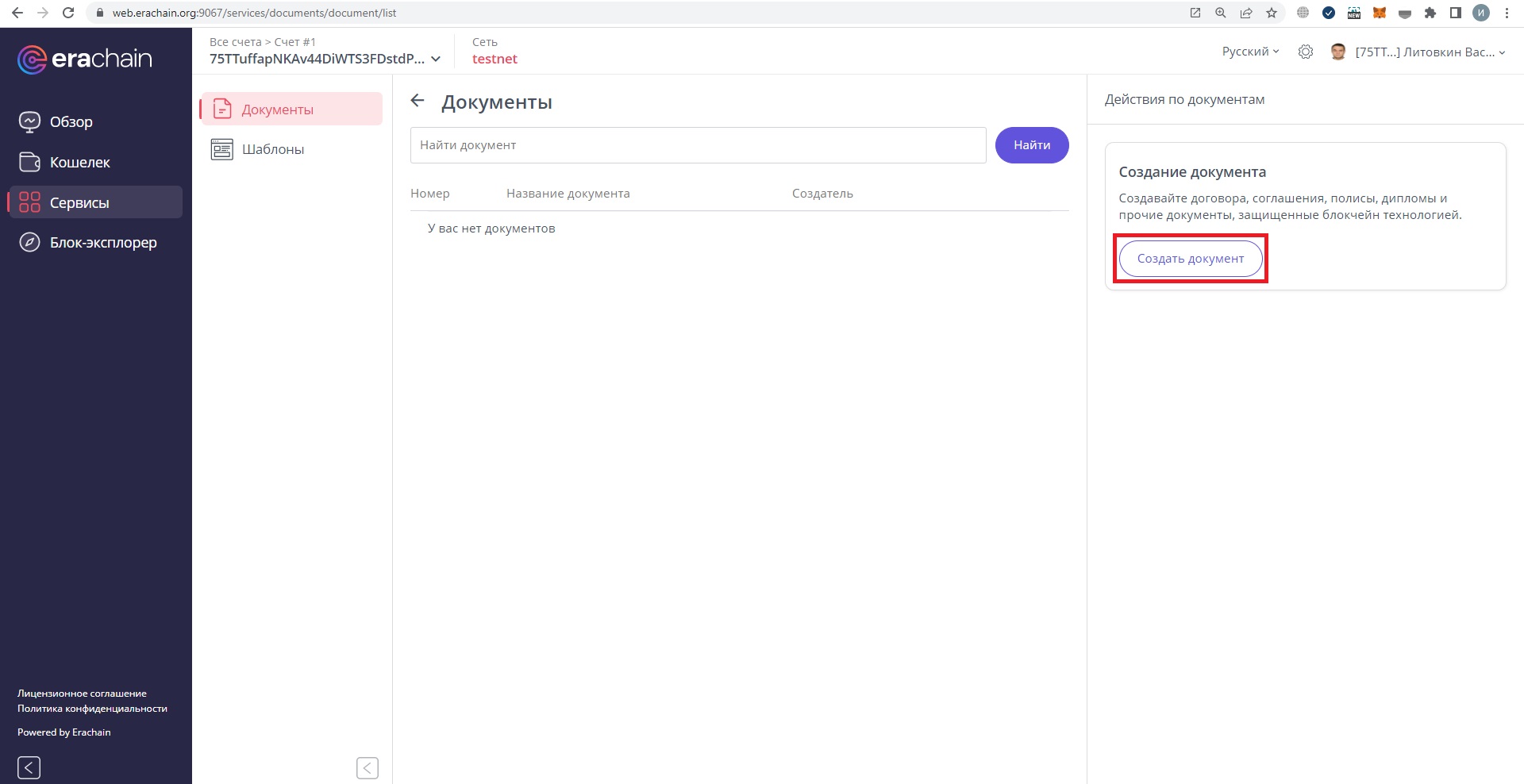This screenshot has height=784, width=1524.
Task: Select the Шаблоны templates tab
Action: click(272, 149)
